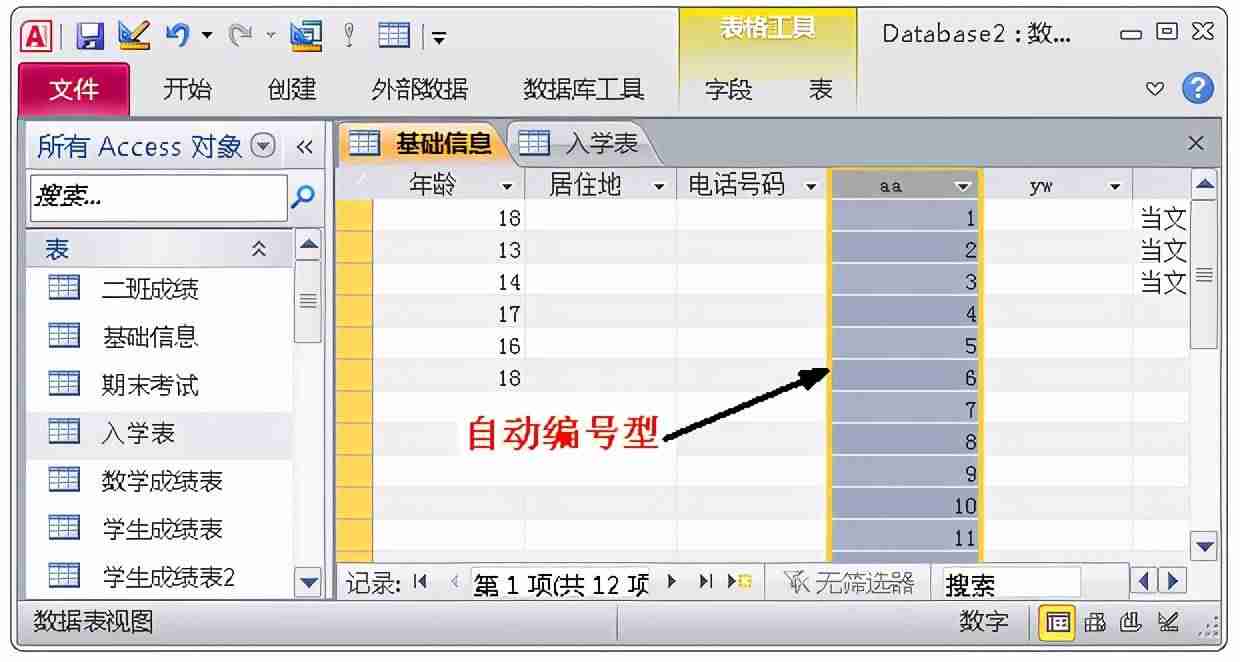Viewport: 1240px width, 662px height.
Task: Minimize the ribbon with the heart-shaped arrow
Action: click(x=1155, y=89)
